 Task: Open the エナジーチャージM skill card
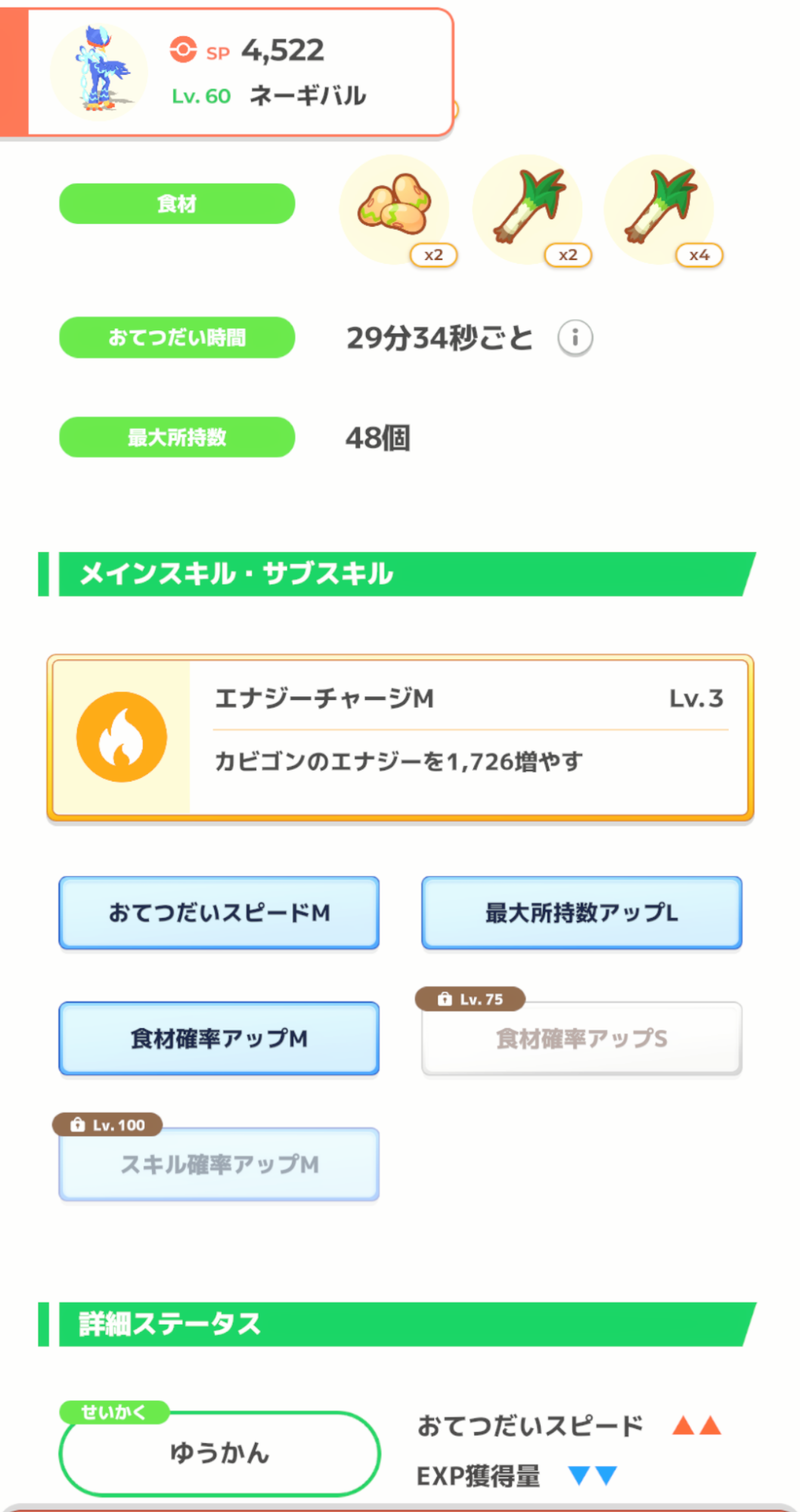[x=469, y=737]
